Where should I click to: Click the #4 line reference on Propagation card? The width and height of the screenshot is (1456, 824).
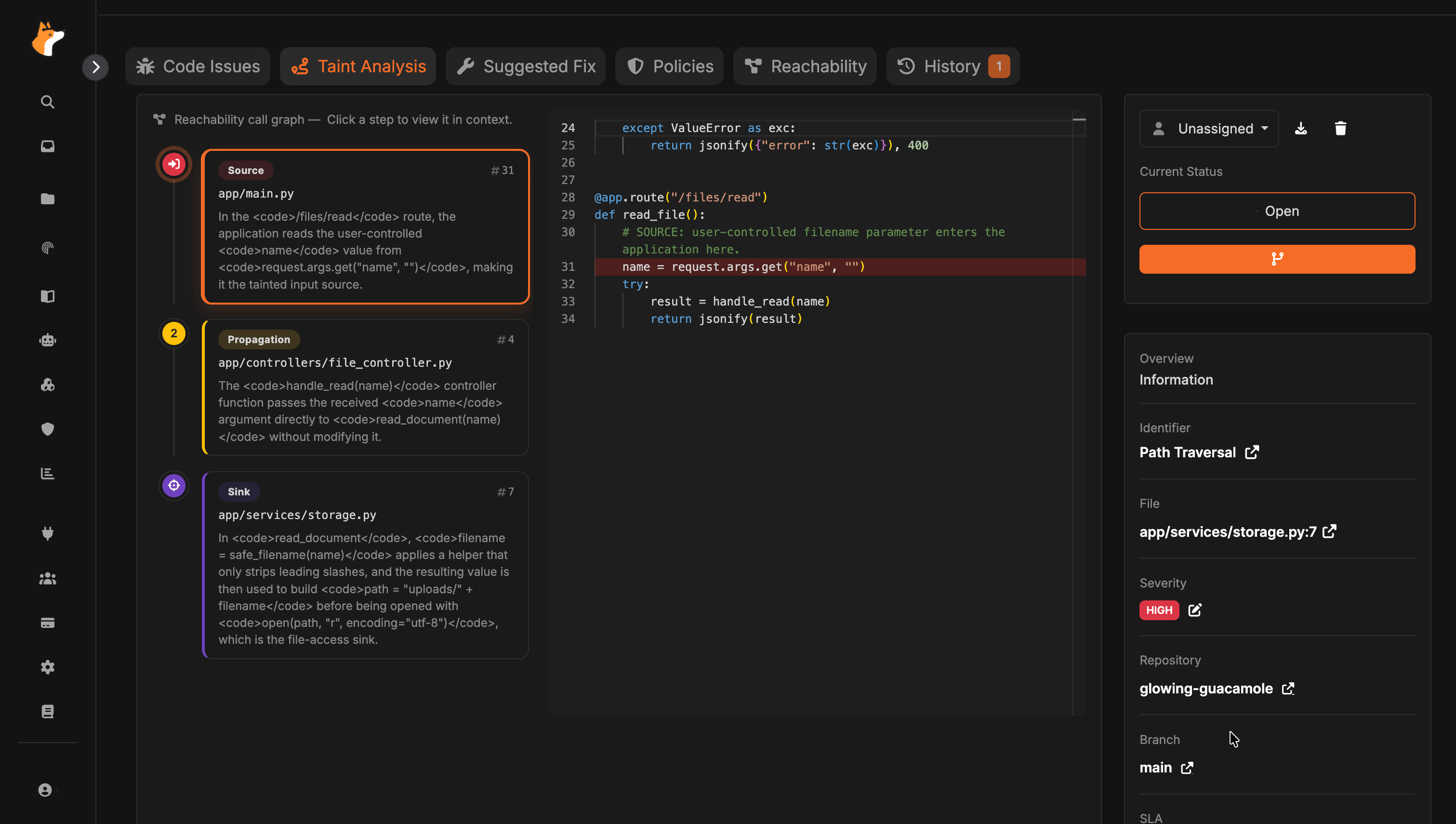505,340
